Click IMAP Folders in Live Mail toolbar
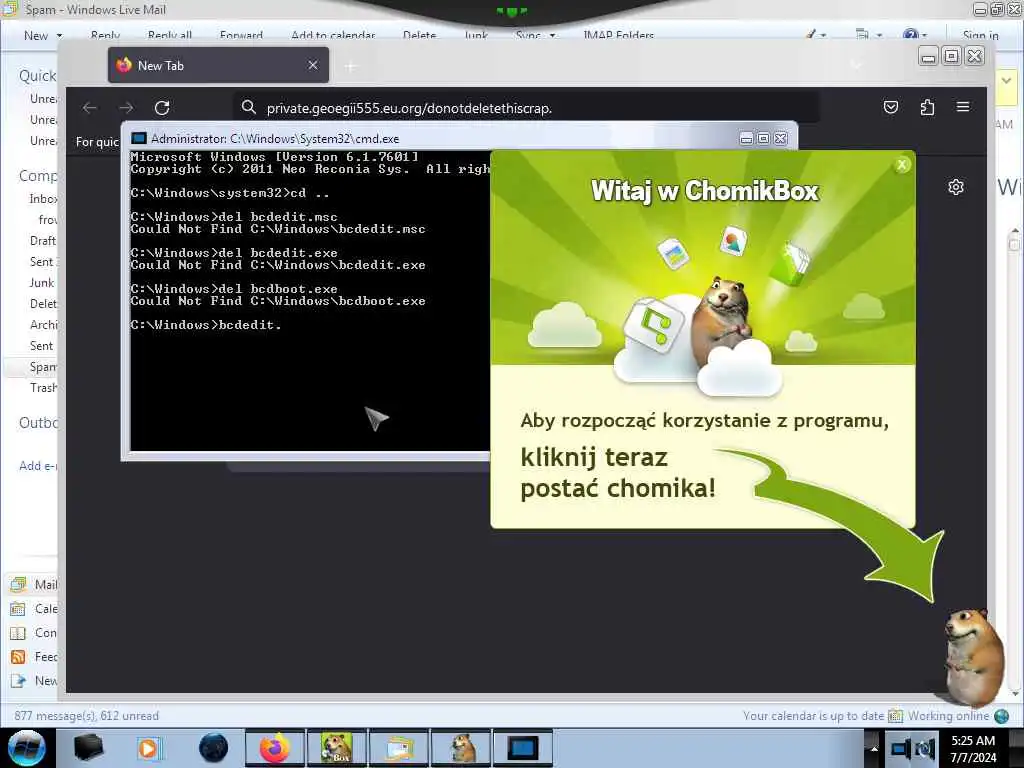This screenshot has height=768, width=1024. pos(618,35)
